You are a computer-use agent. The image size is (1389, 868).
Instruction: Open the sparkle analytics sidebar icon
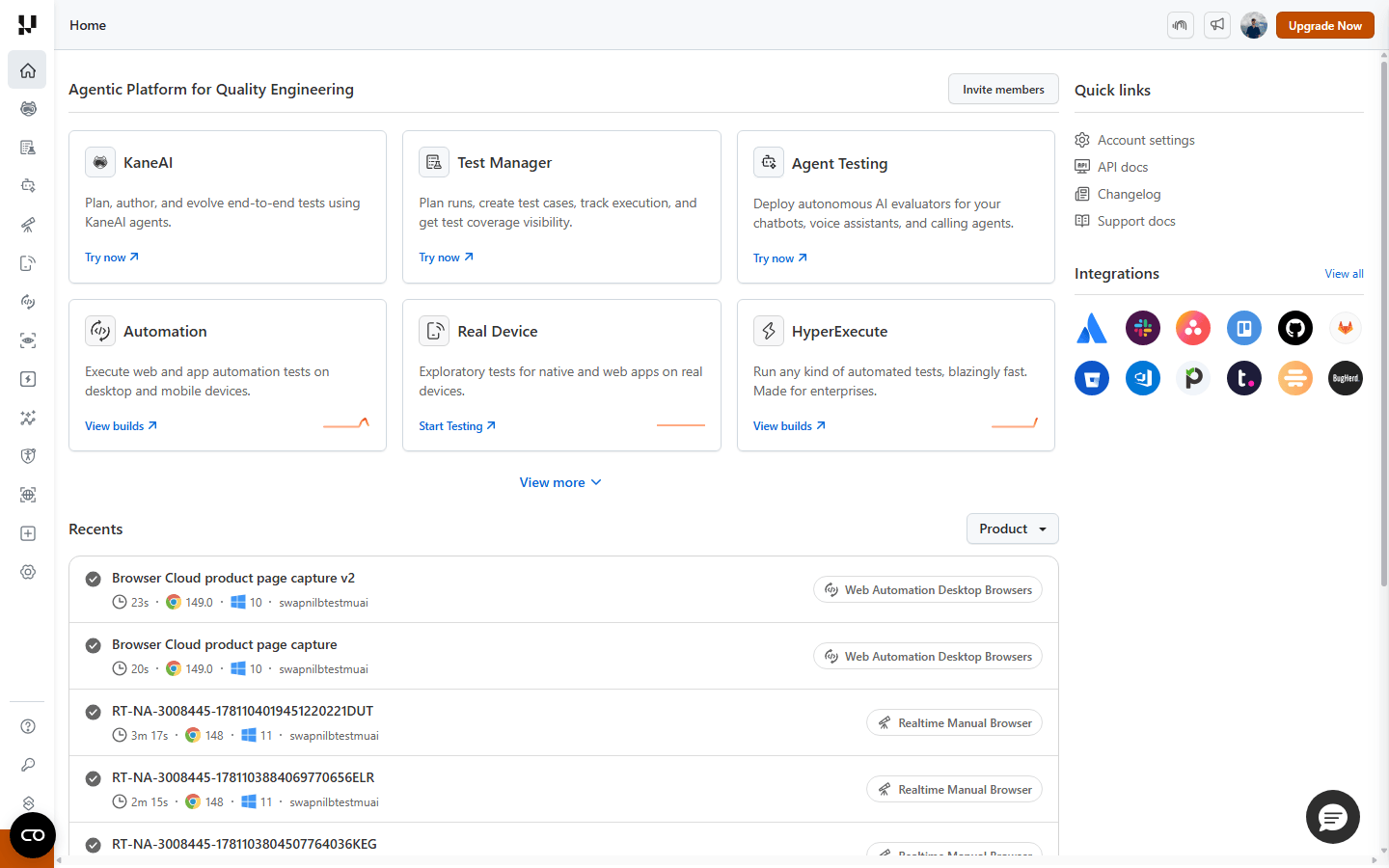(x=28, y=418)
